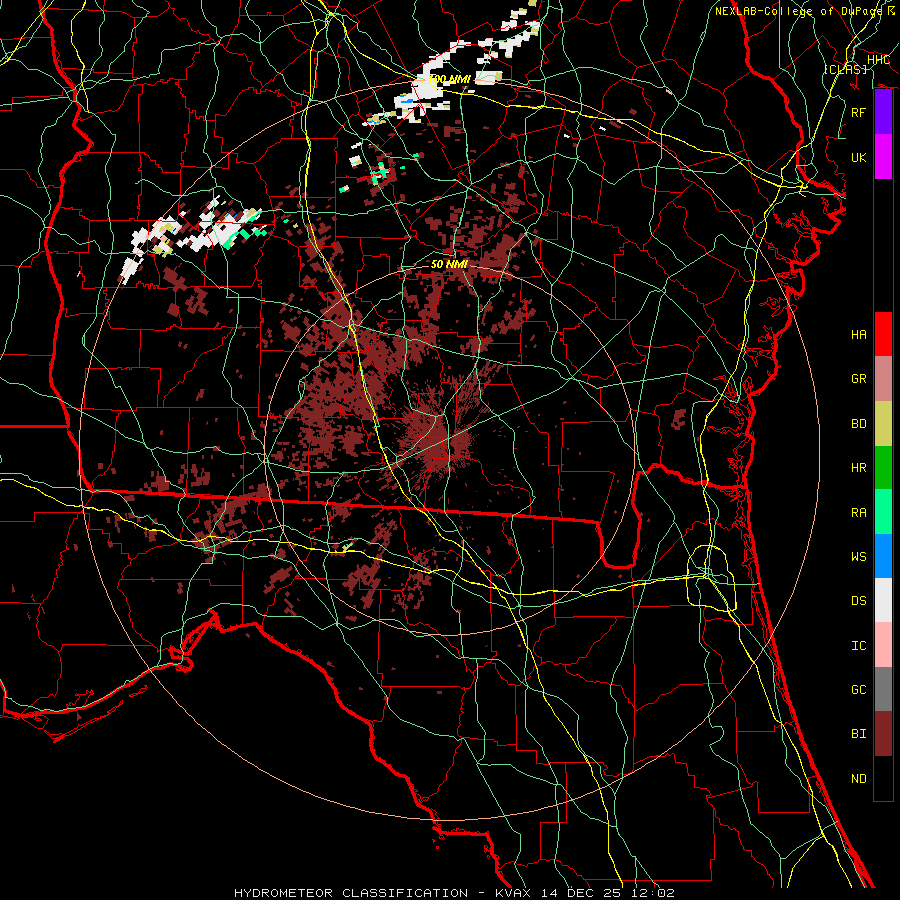Viewport: 900px width, 900px height.
Task: Click the GC legend label
Action: 859,689
